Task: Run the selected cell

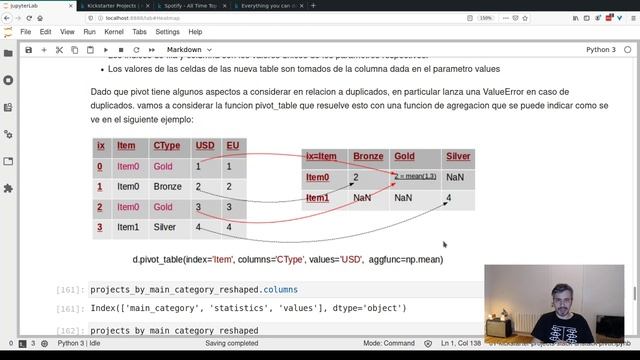Action: click(x=106, y=50)
